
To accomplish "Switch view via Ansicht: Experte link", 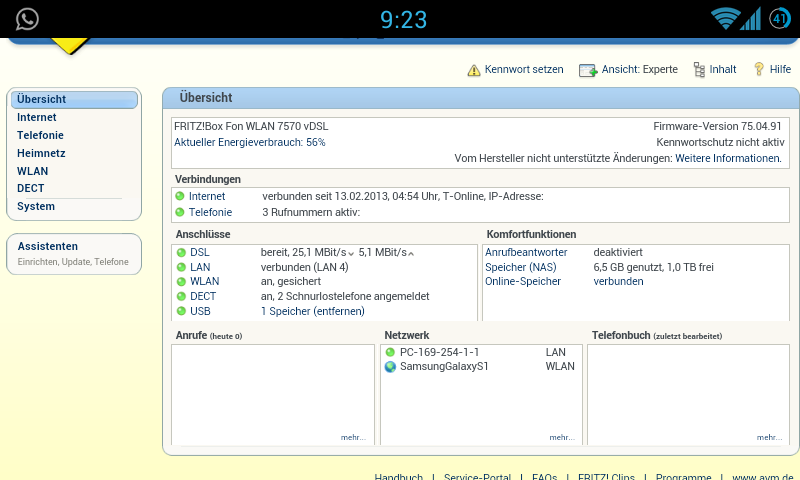I will click(640, 69).
